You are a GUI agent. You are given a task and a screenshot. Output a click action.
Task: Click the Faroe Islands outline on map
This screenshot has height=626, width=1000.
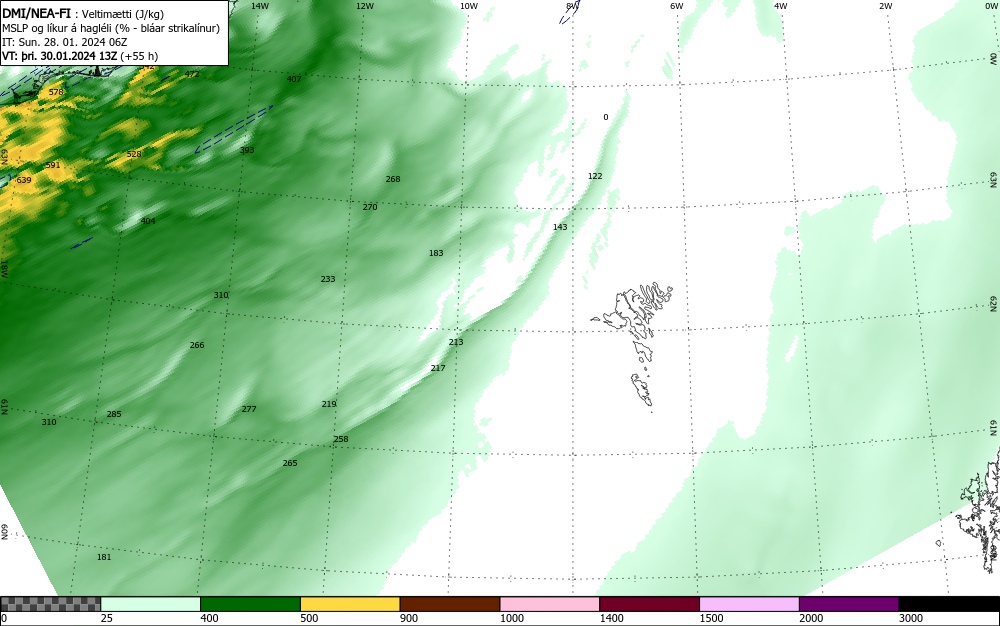click(632, 346)
